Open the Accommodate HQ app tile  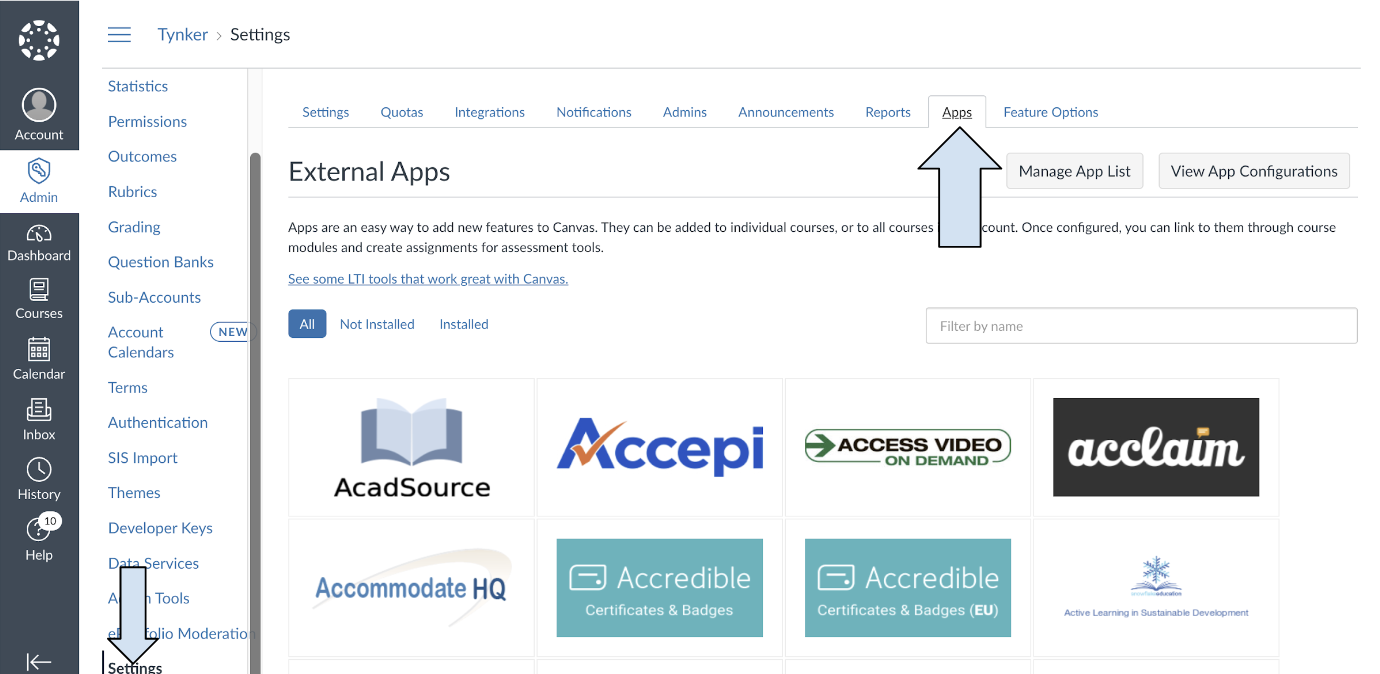coord(411,587)
